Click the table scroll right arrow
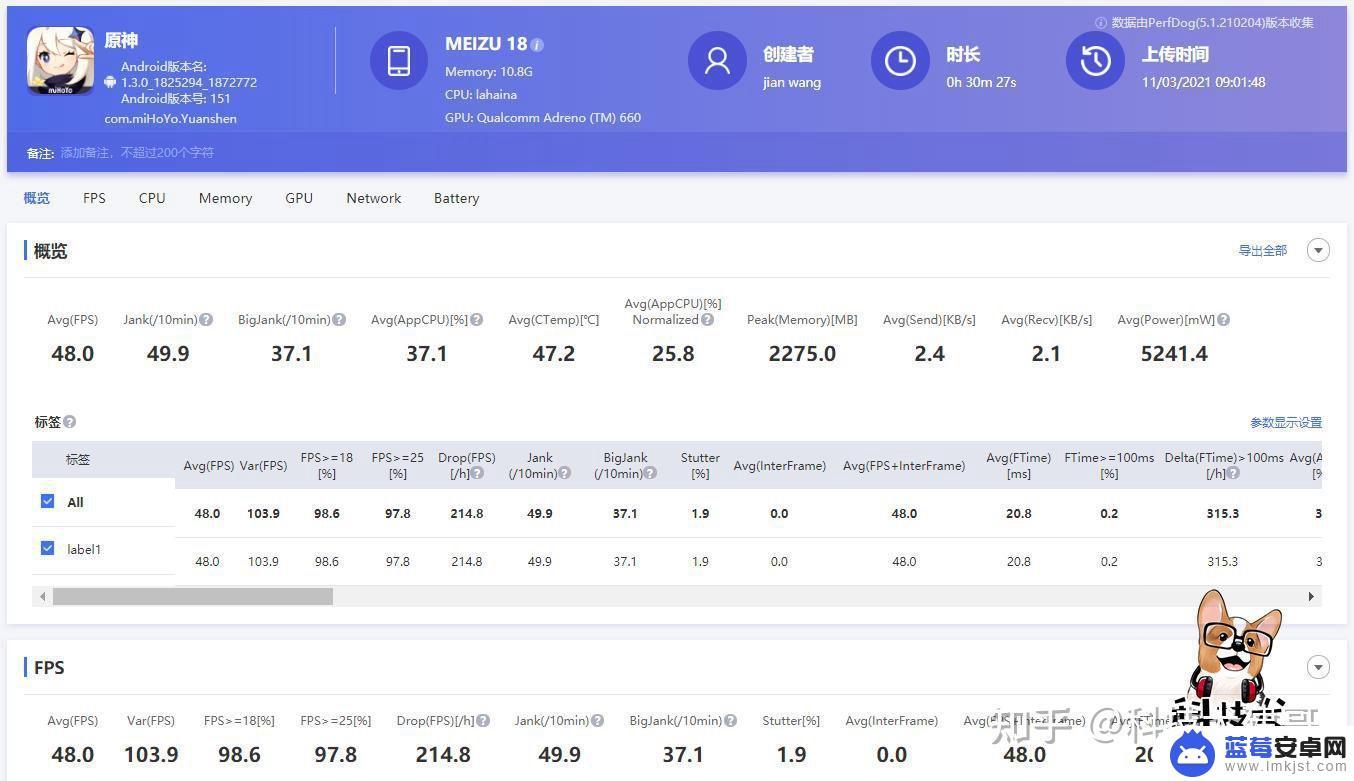1354x781 pixels. click(1311, 596)
